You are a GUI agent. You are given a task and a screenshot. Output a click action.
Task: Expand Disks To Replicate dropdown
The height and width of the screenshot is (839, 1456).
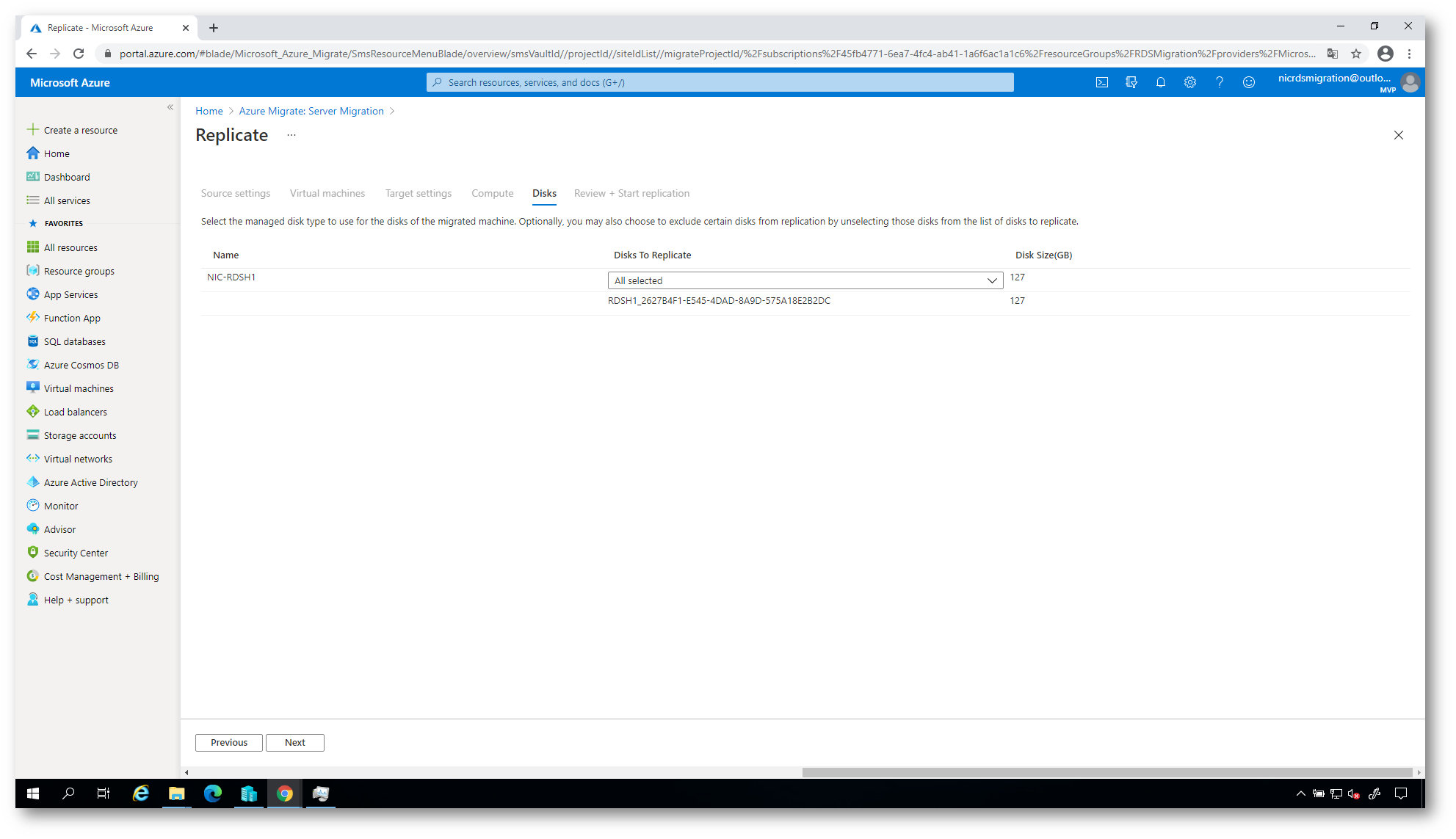click(805, 280)
